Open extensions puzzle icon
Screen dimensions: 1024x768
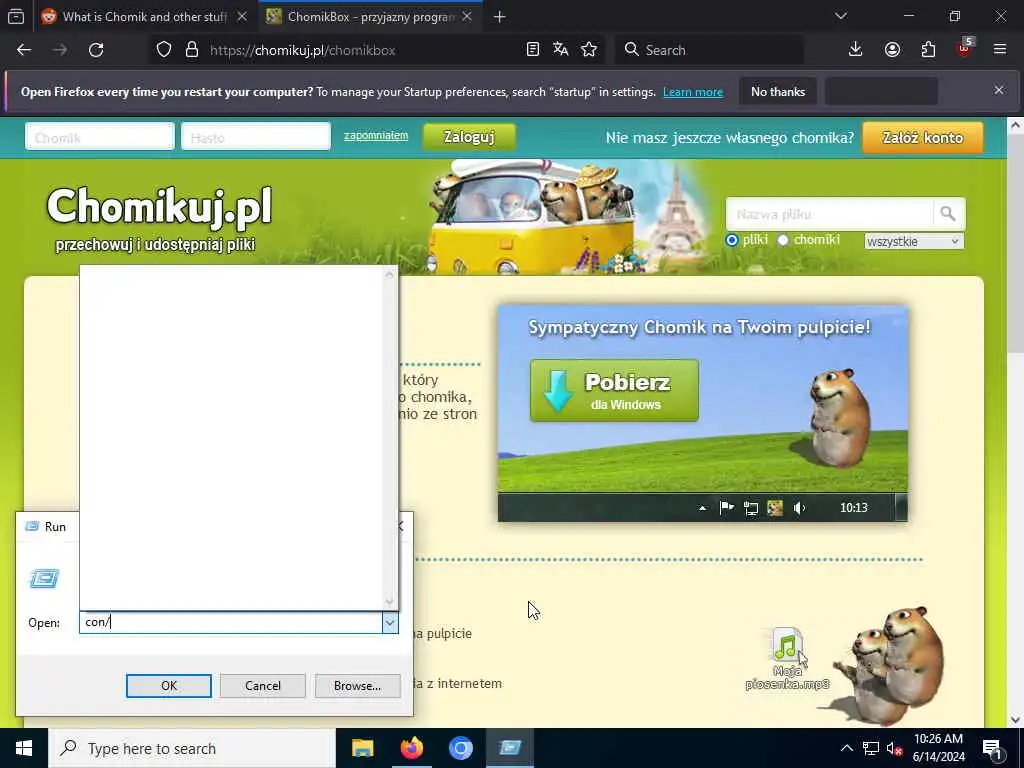[928, 50]
